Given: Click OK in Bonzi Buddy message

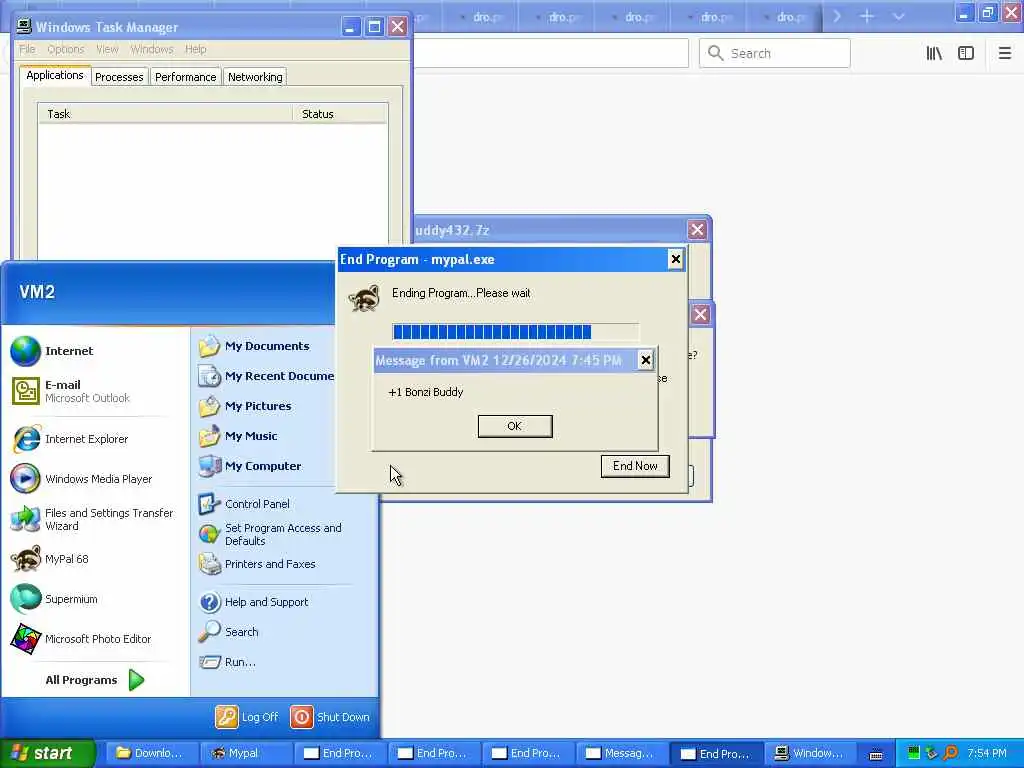Looking at the screenshot, I should 515,426.
